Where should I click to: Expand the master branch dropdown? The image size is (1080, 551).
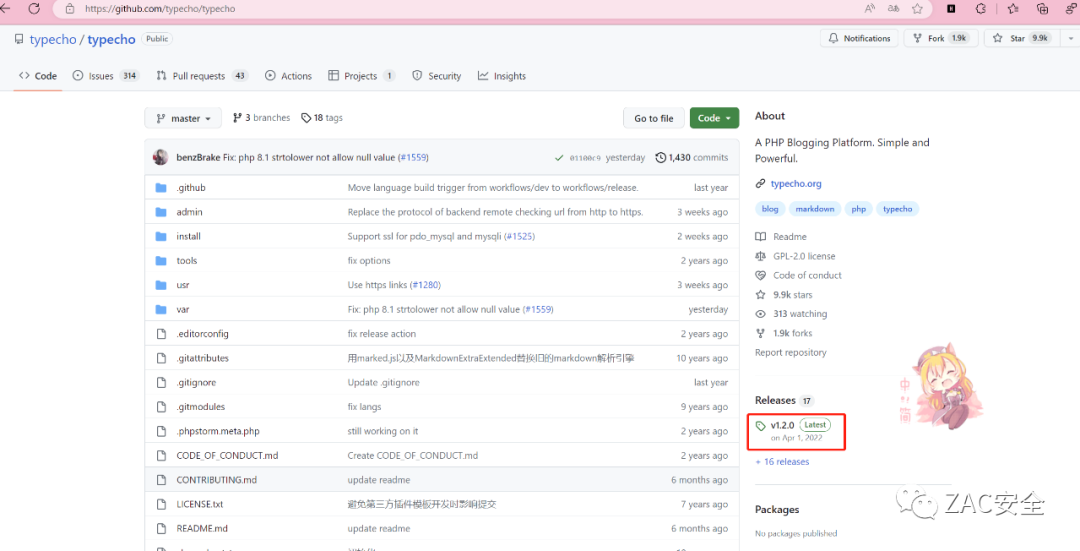point(184,118)
